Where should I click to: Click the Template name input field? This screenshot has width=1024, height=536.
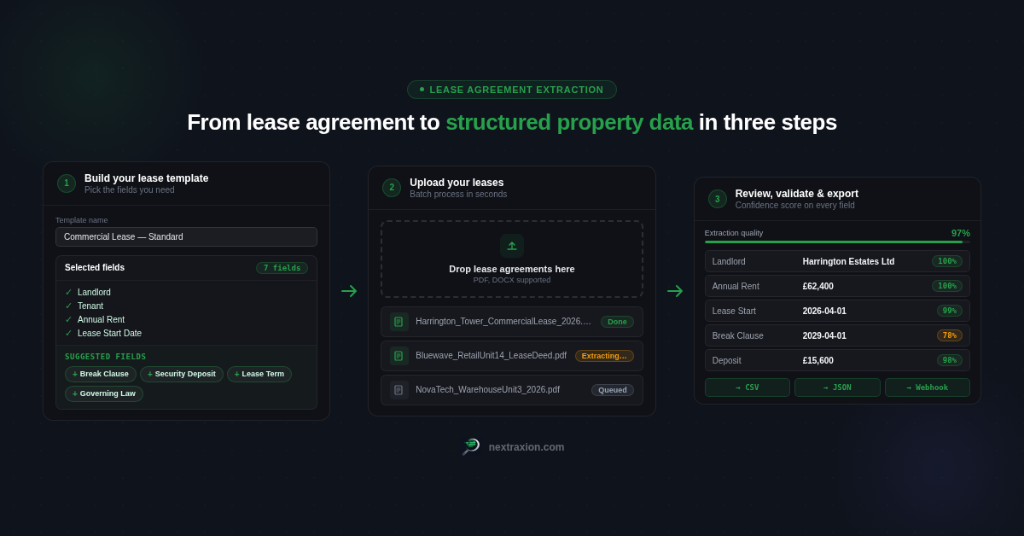(186, 237)
